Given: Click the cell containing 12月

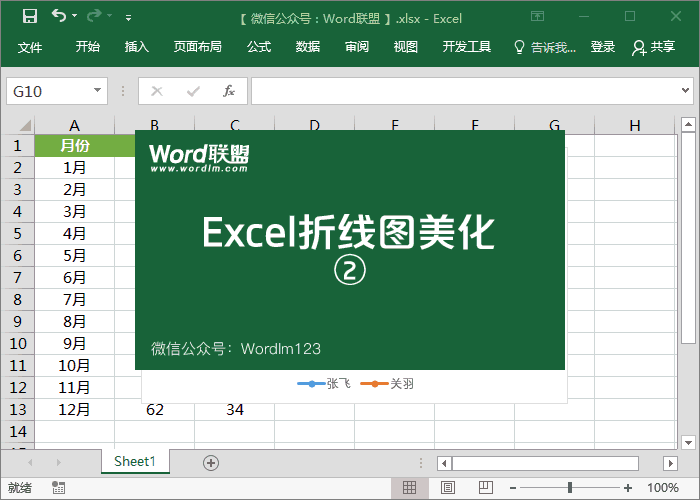Looking at the screenshot, I should [x=75, y=409].
